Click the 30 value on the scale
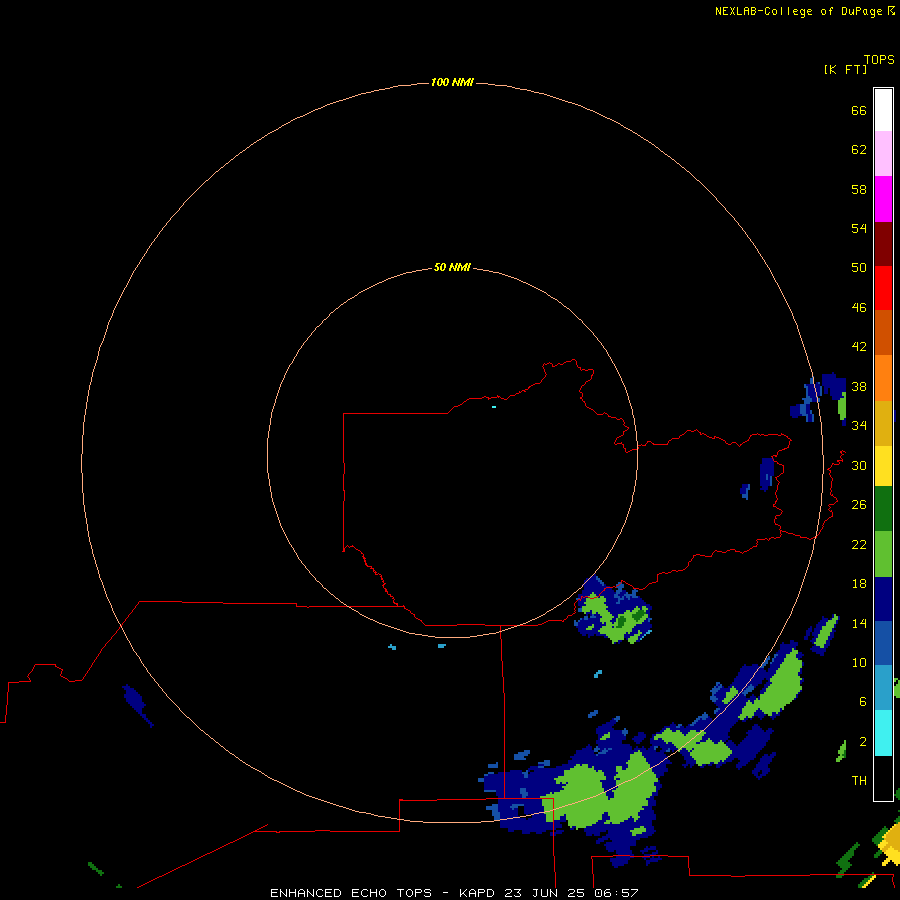Viewport: 900px width, 900px height. [x=859, y=465]
